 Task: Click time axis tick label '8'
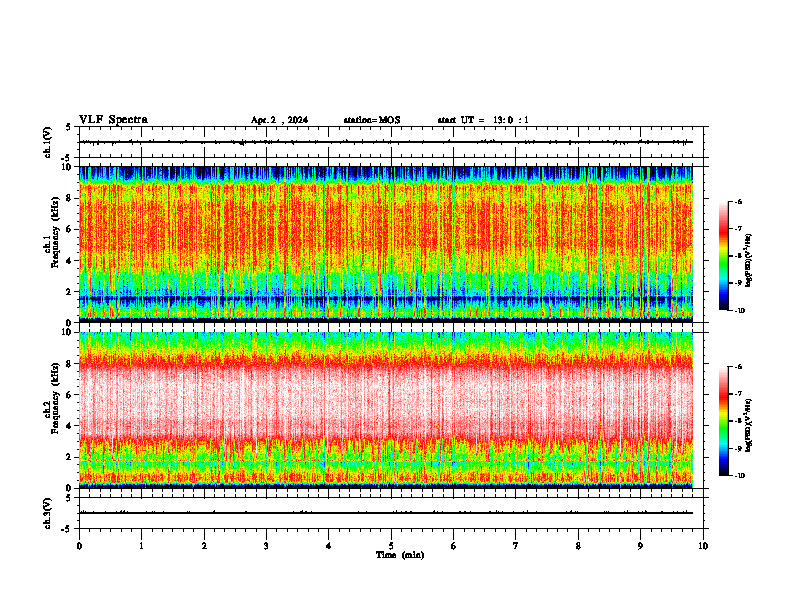coord(578,546)
